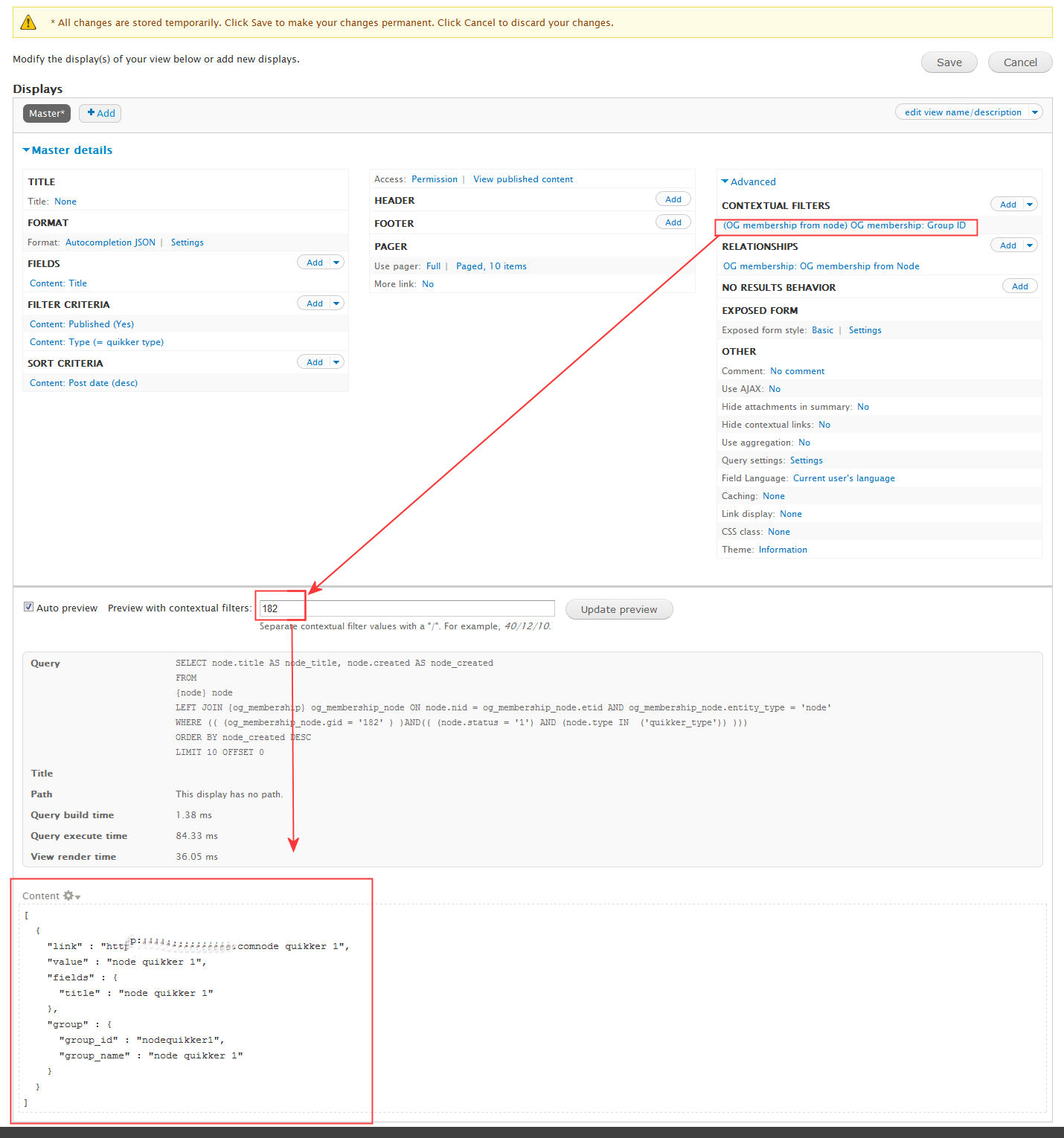Click the Add button next to Relationships
The width and height of the screenshot is (1064, 1138).
pos(1008,245)
